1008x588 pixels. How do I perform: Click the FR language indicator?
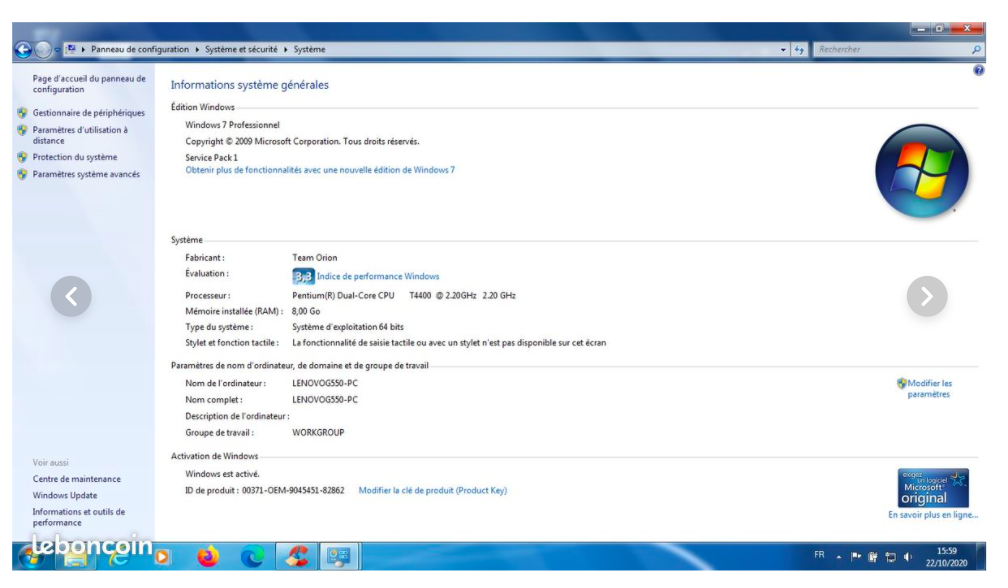click(x=819, y=555)
